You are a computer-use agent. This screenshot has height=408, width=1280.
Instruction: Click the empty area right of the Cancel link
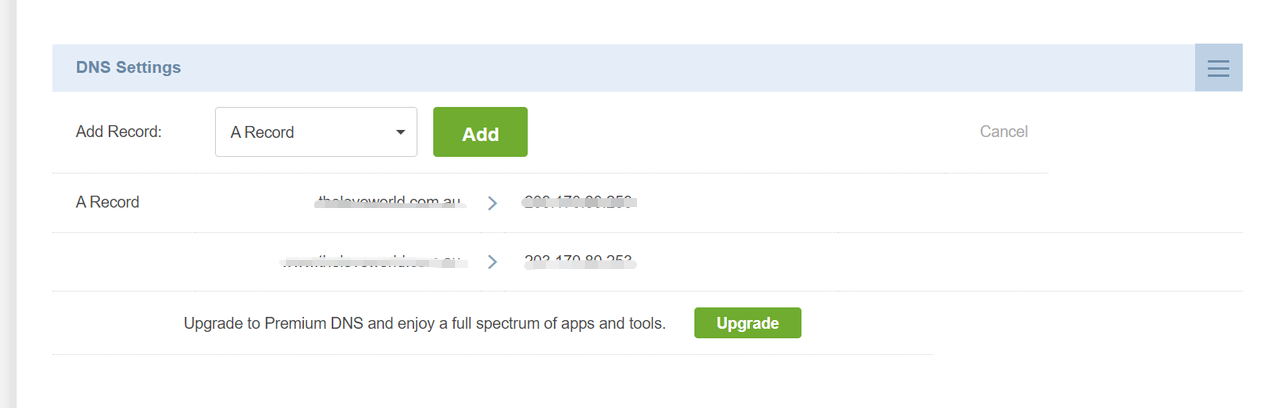coord(1140,132)
